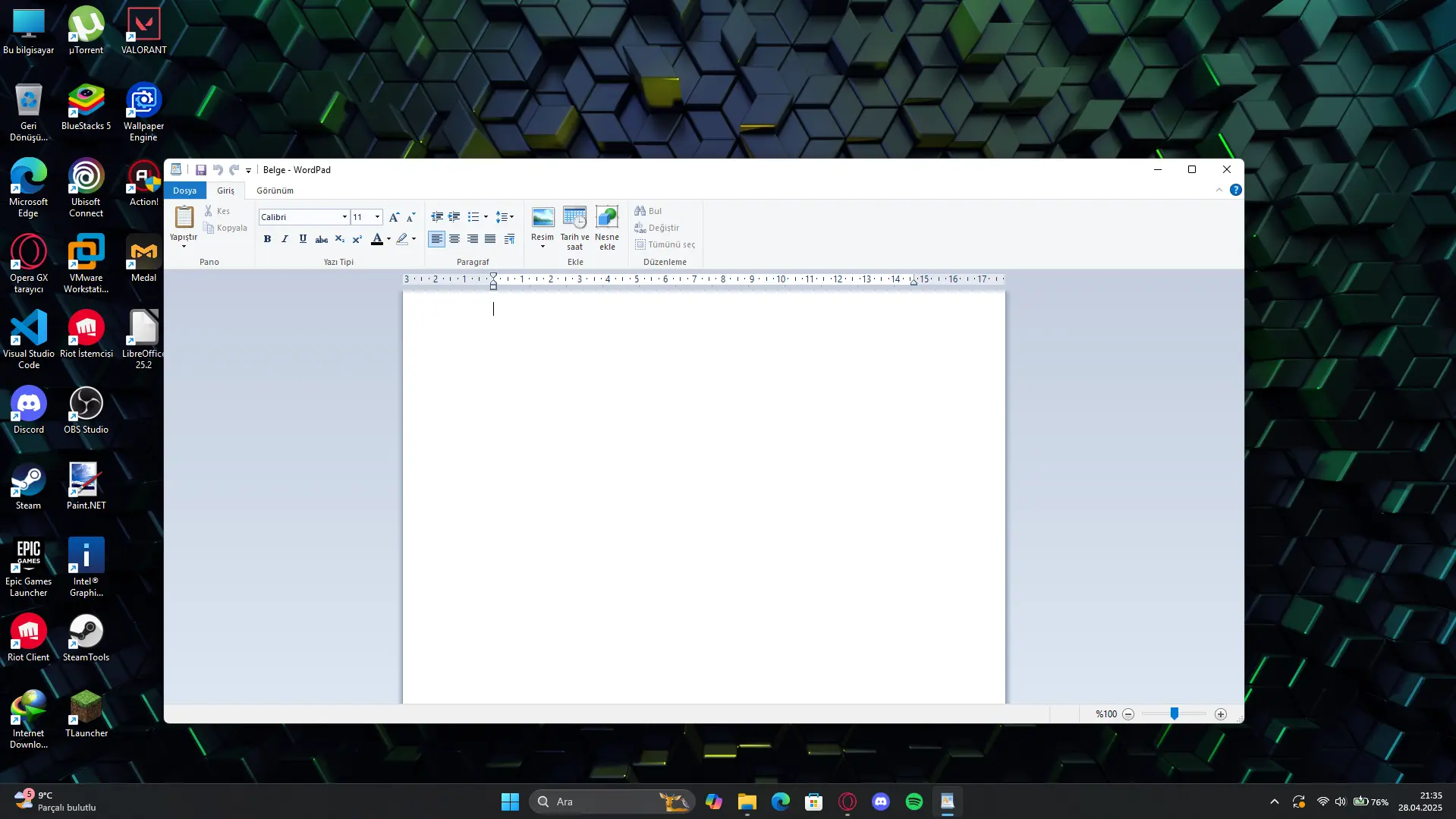Apply the text highlight color
The width and height of the screenshot is (1456, 819).
click(x=402, y=239)
